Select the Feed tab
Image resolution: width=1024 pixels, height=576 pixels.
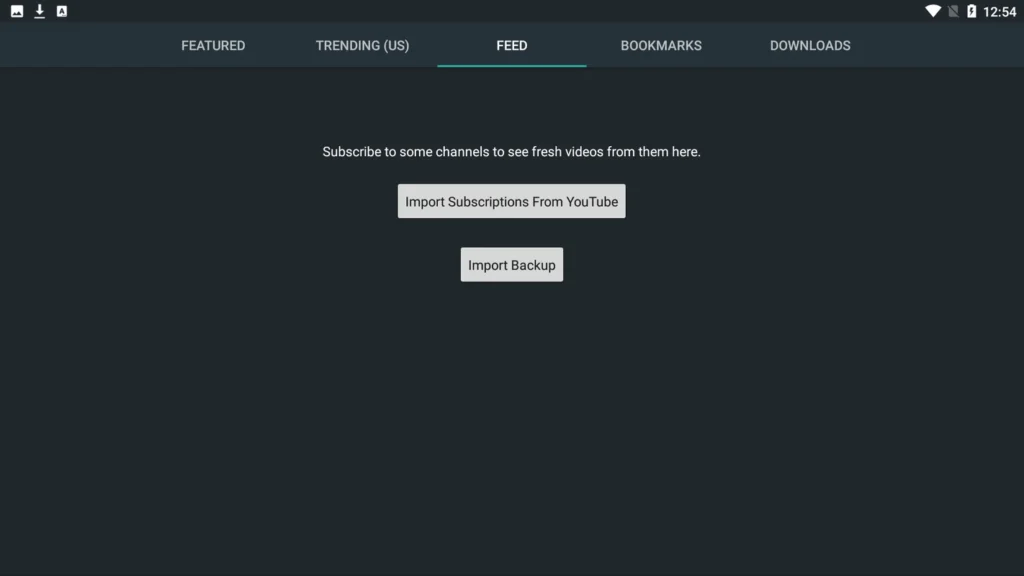click(x=511, y=45)
